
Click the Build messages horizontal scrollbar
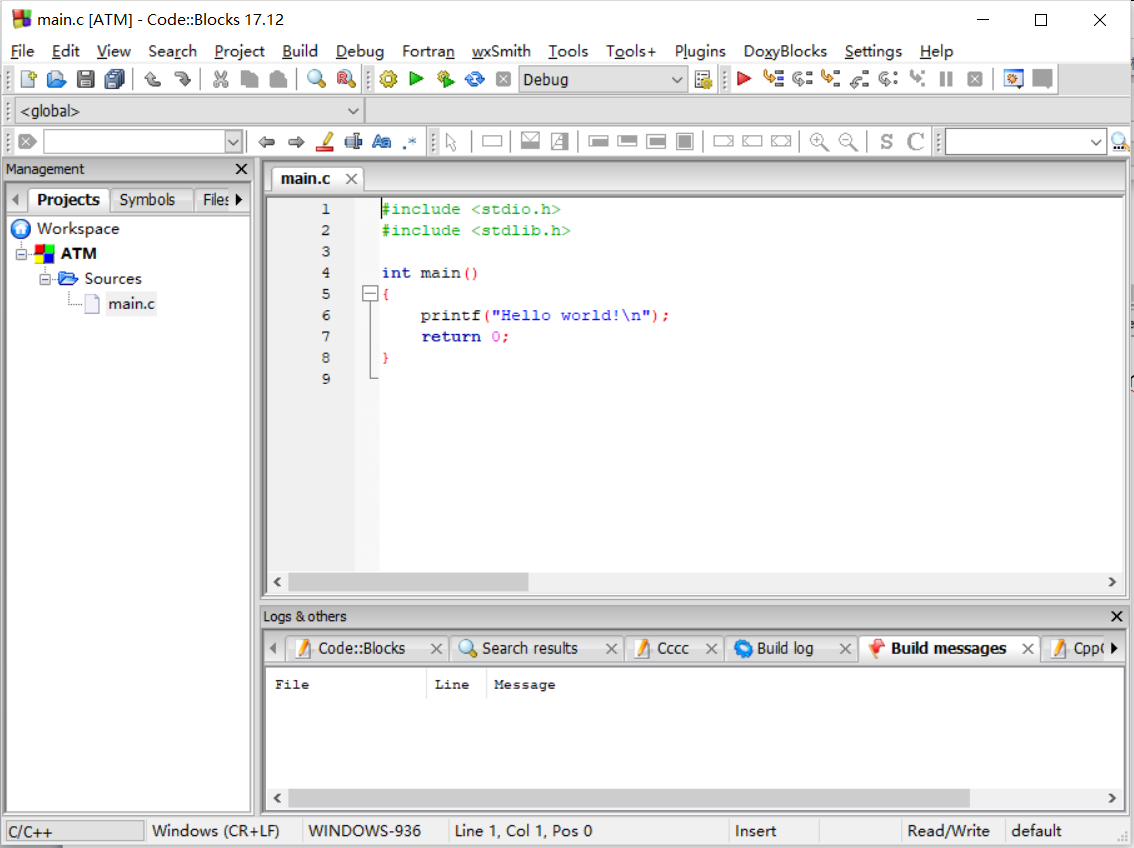click(x=628, y=798)
